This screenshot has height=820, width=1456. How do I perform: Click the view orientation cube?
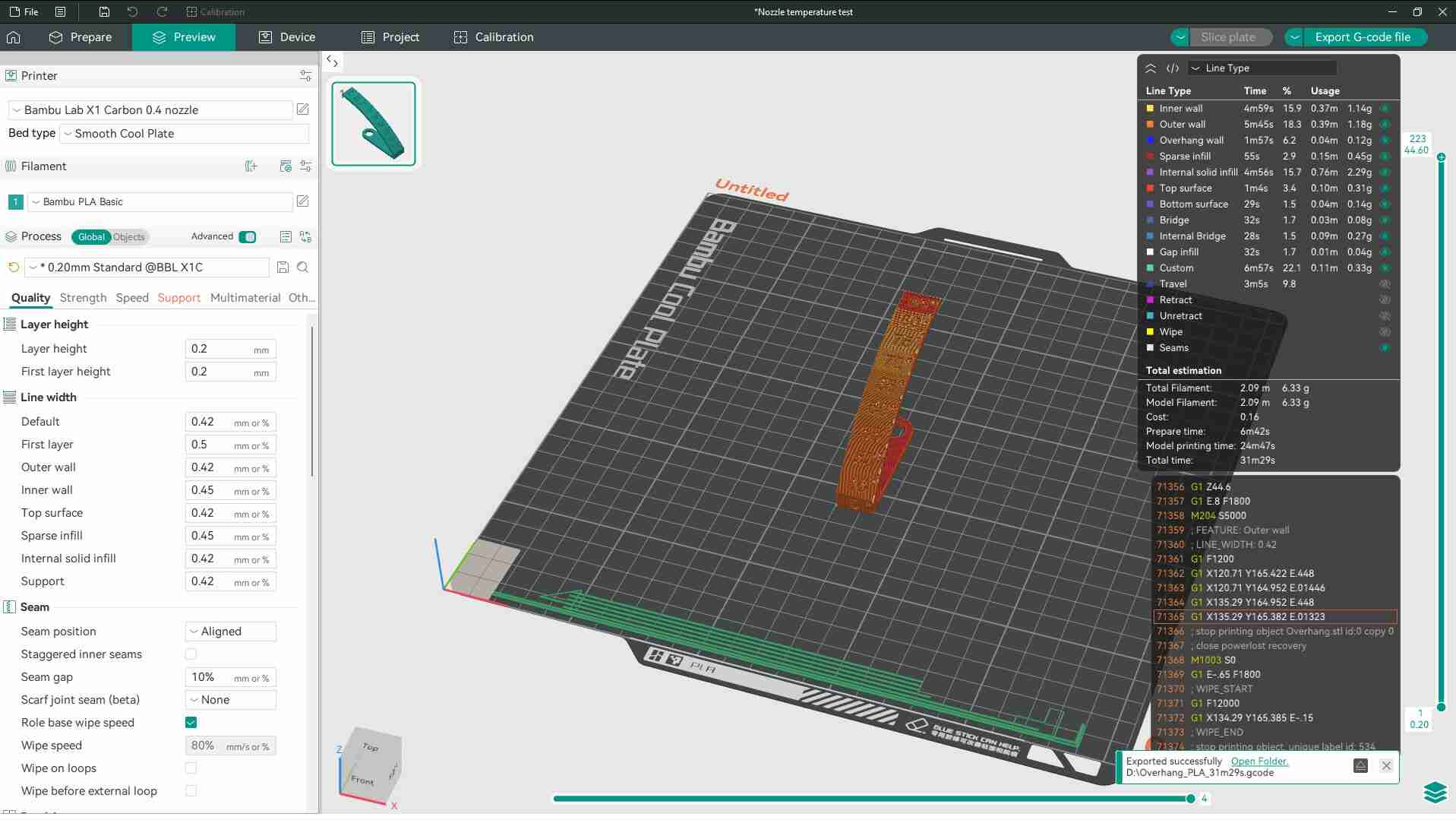(371, 766)
